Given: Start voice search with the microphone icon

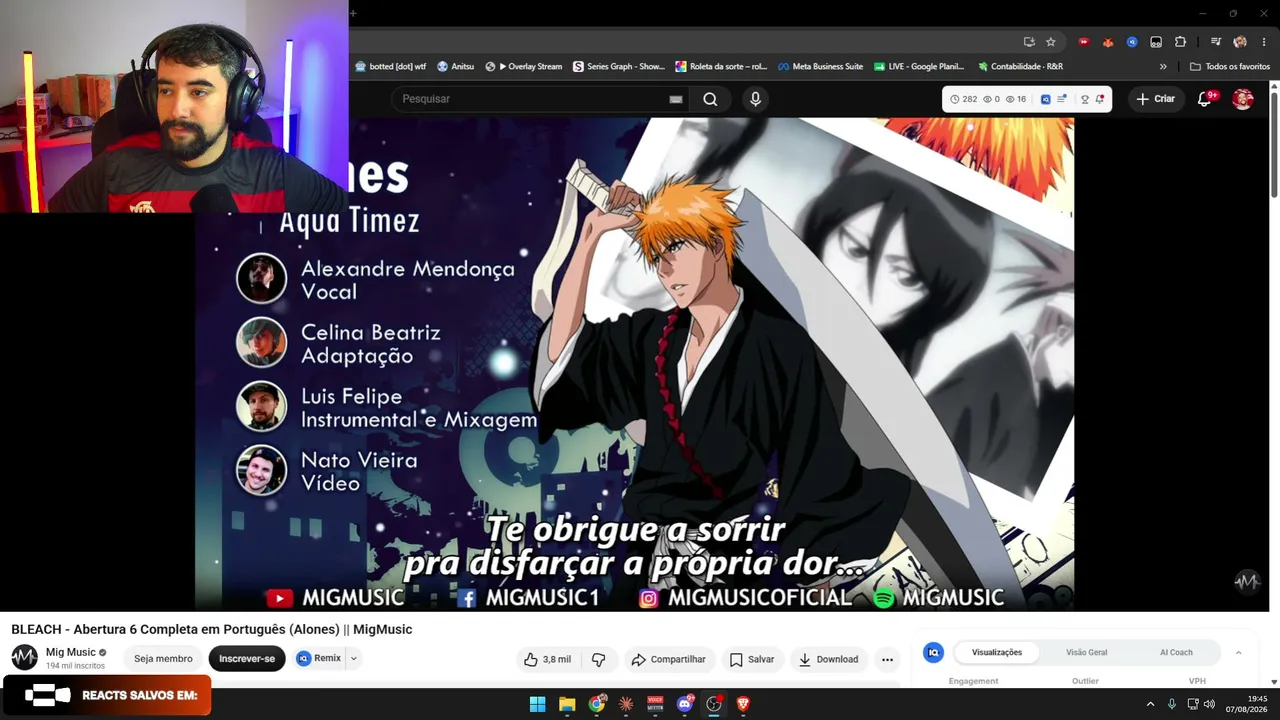Looking at the screenshot, I should pyautogui.click(x=755, y=99).
